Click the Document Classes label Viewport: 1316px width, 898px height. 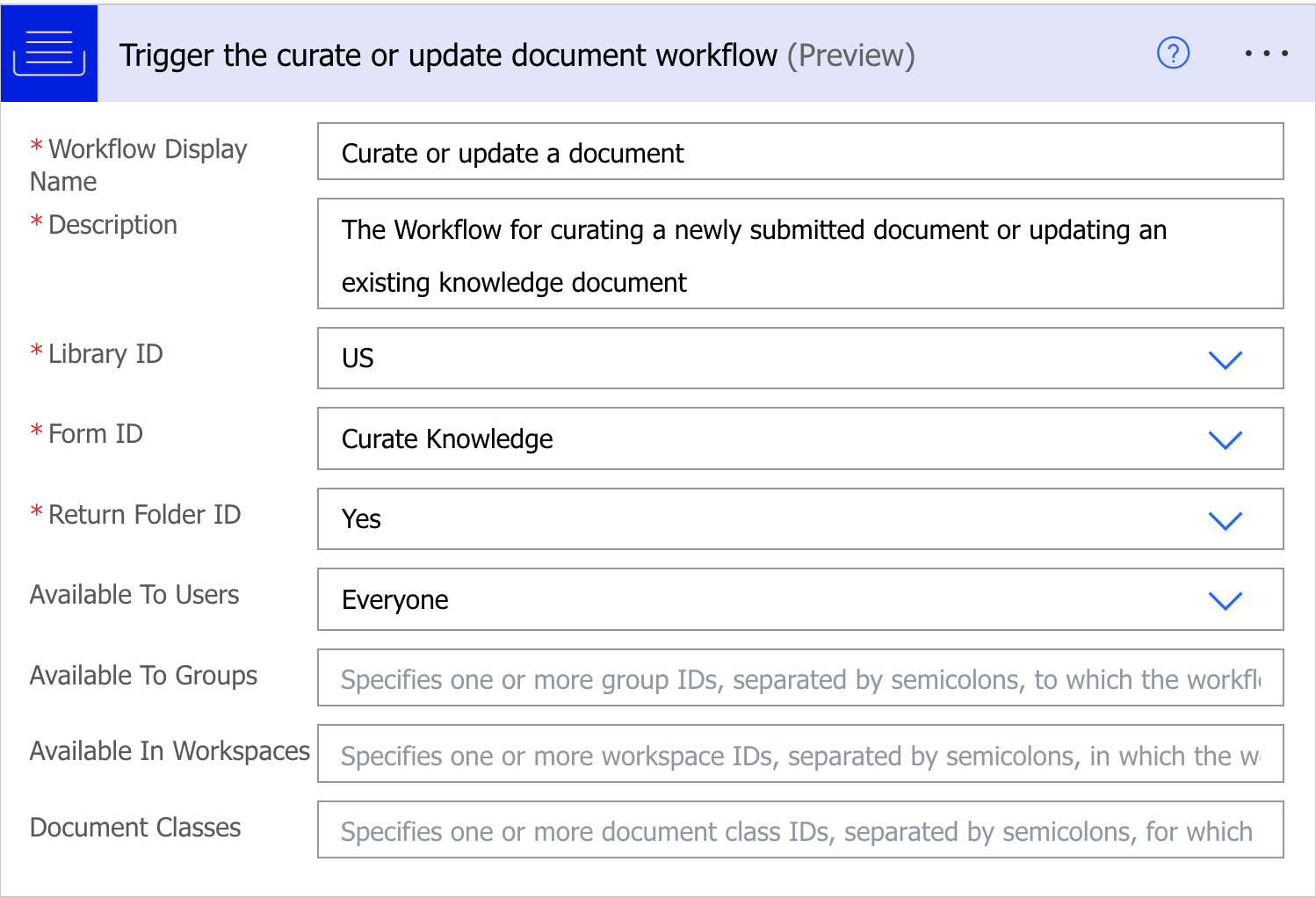(135, 828)
